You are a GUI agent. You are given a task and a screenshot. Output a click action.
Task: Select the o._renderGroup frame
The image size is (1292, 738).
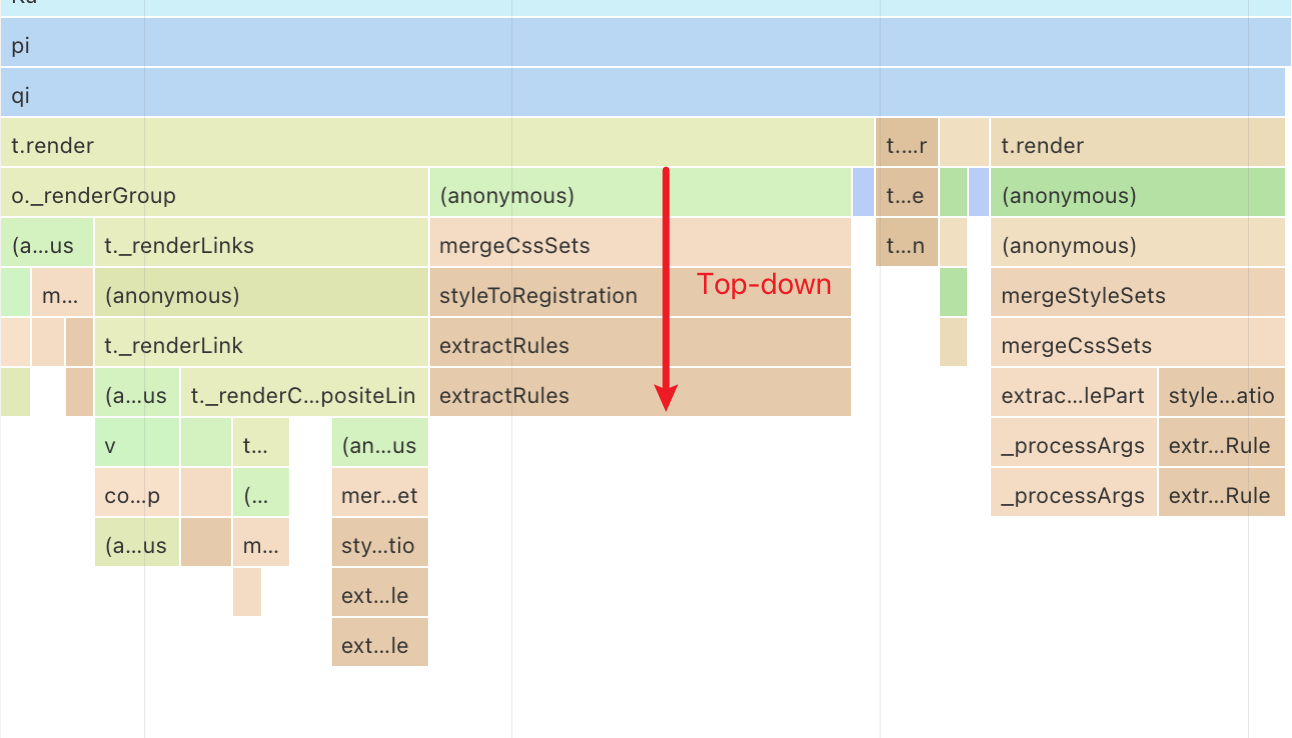(215, 192)
